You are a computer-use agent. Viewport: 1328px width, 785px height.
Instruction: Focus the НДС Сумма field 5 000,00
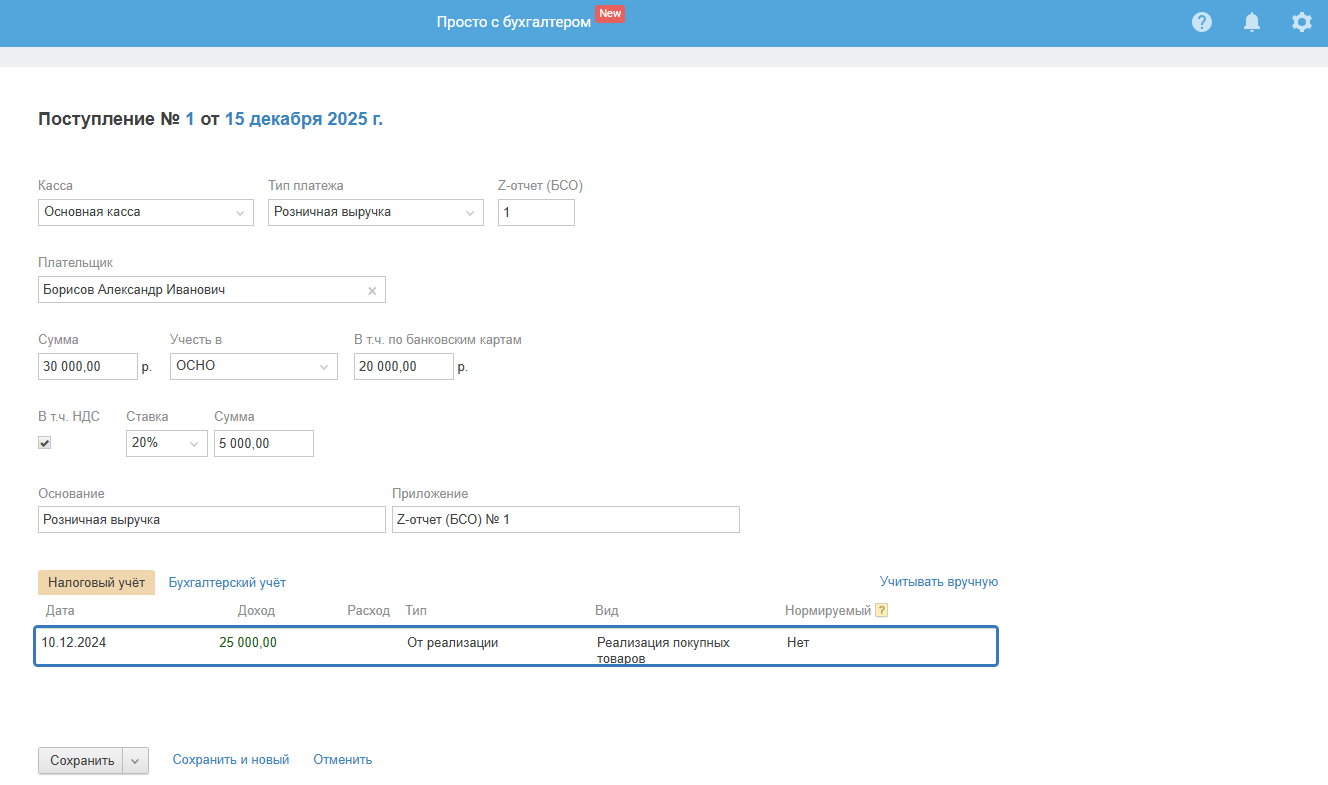(264, 443)
